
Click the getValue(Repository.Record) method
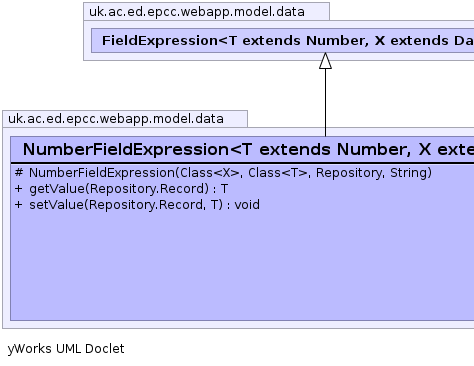pos(129,189)
